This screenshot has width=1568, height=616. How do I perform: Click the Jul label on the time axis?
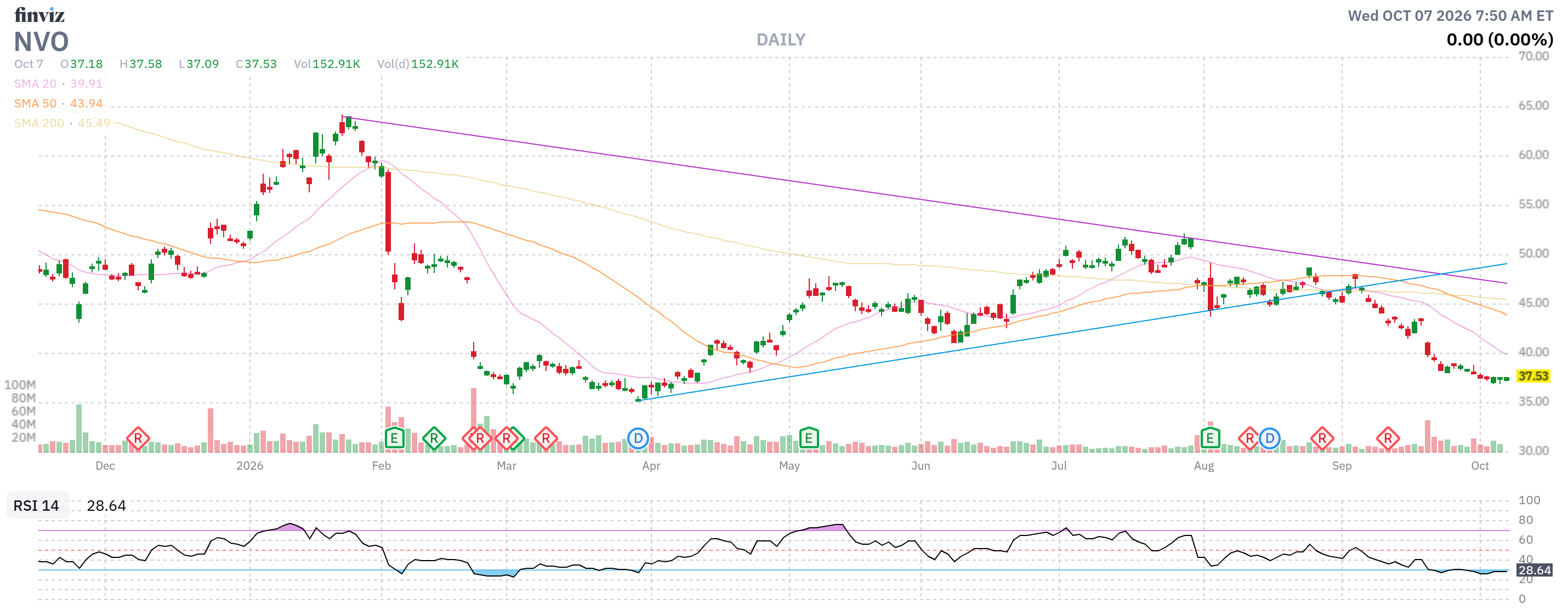1059,466
